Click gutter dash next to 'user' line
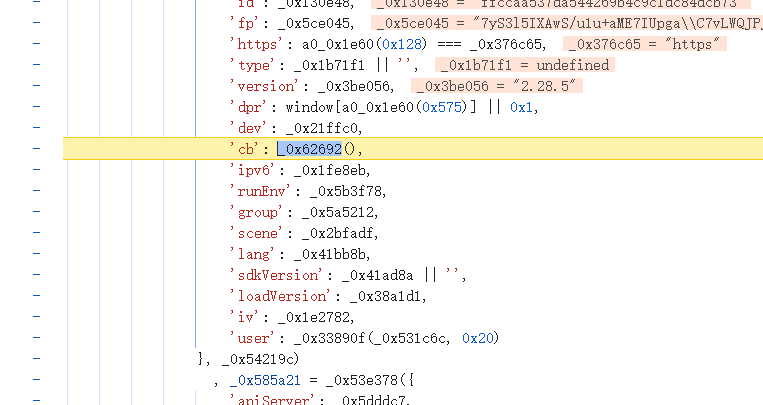Screen dimensions: 763x405 point(36,338)
